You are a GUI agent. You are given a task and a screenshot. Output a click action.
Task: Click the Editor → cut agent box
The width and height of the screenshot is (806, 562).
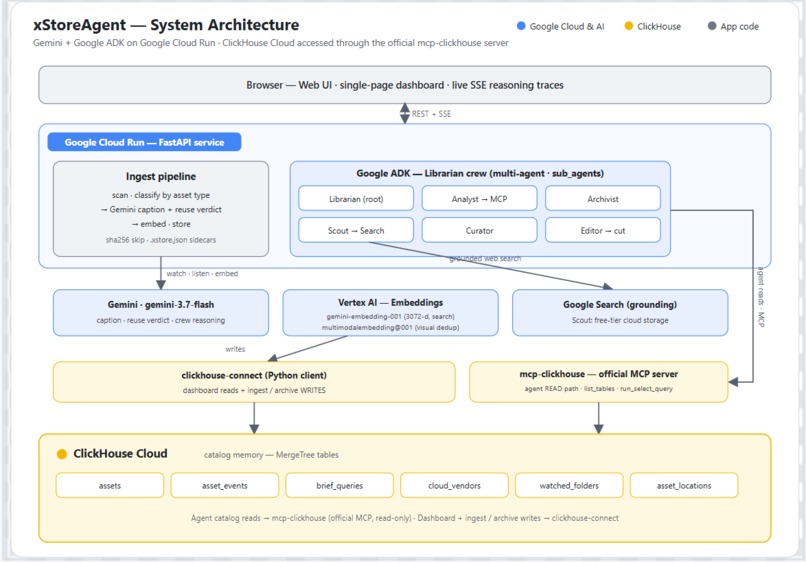click(x=602, y=230)
